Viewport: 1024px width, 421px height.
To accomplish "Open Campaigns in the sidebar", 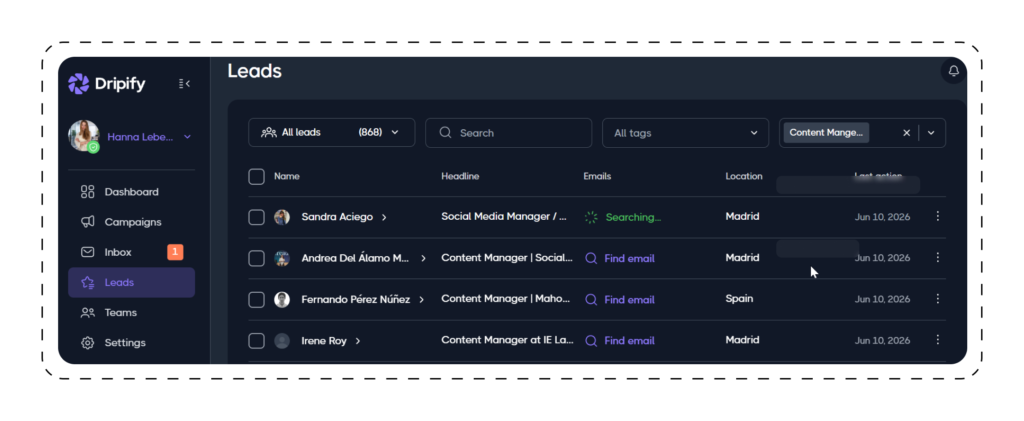I will [x=131, y=222].
